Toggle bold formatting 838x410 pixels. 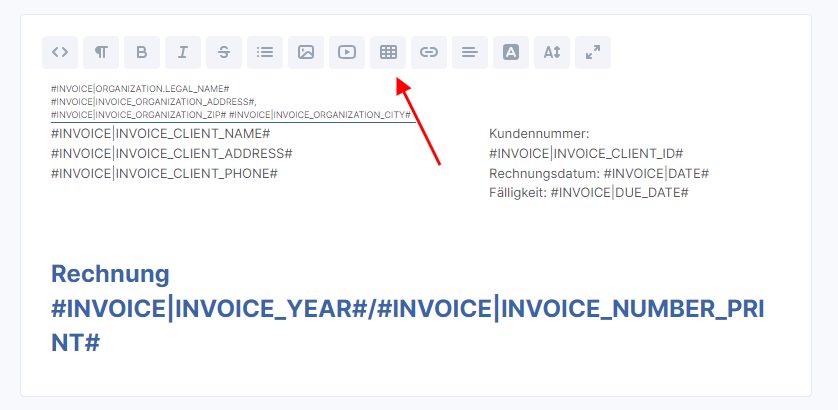click(x=142, y=52)
